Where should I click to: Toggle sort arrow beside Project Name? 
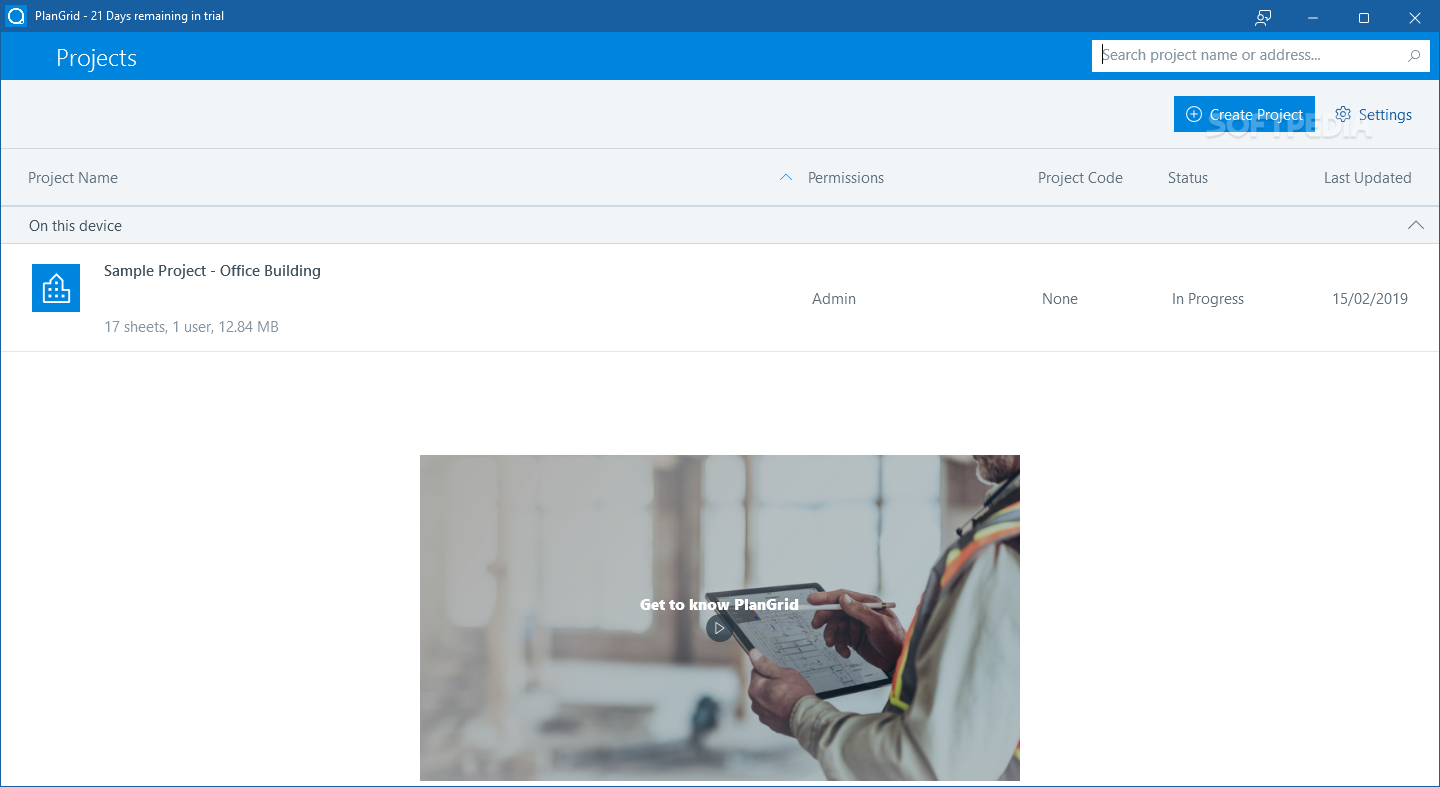pyautogui.click(x=786, y=177)
